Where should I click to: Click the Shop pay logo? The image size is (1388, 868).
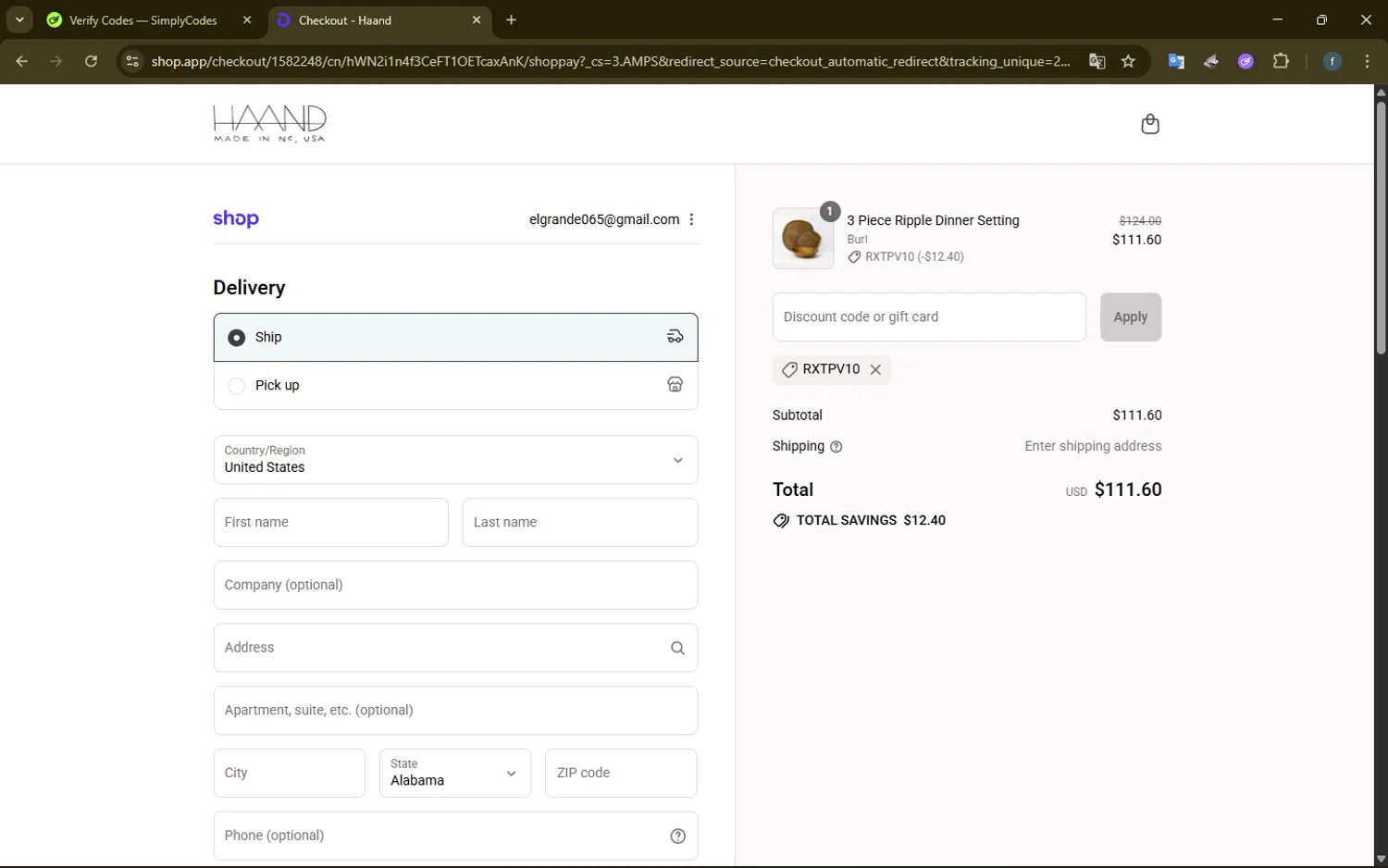[x=236, y=219]
